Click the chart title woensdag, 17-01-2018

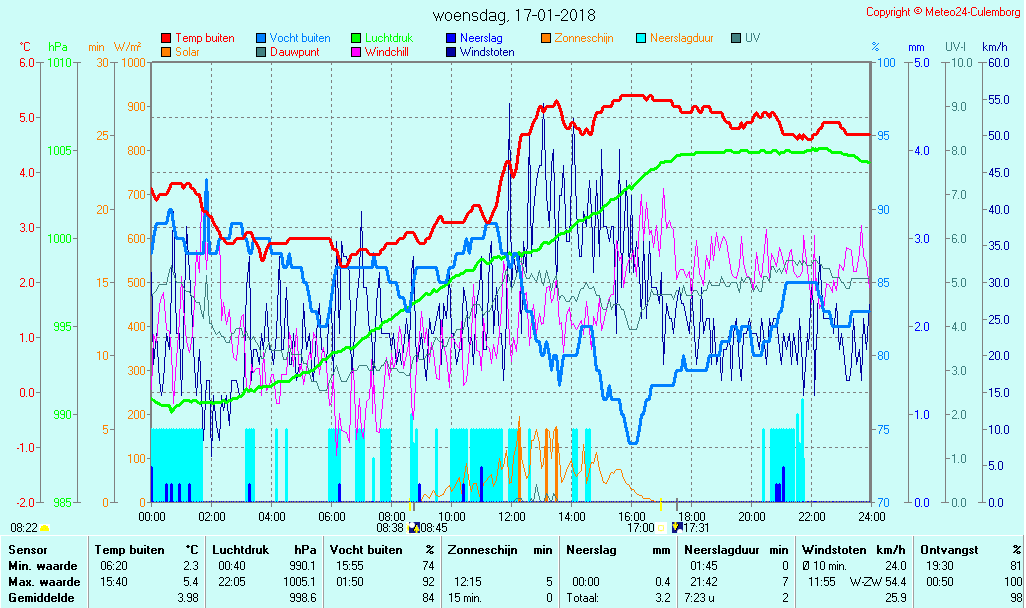click(x=514, y=16)
